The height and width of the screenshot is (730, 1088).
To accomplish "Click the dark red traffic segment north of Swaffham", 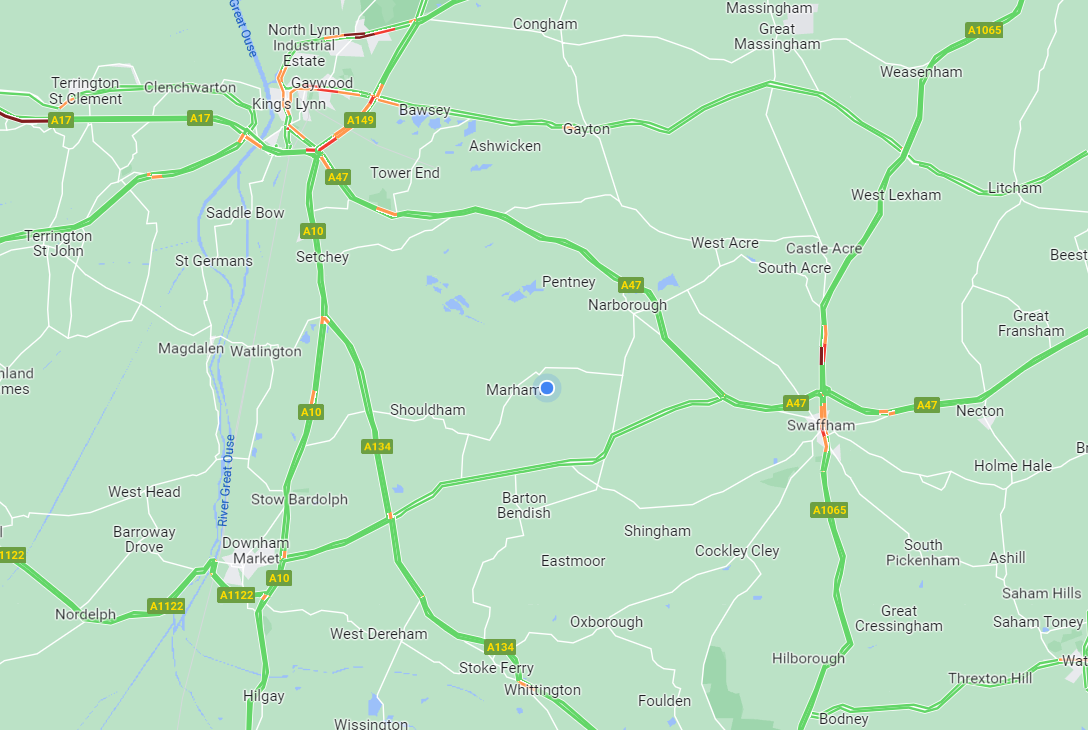I will pos(822,355).
